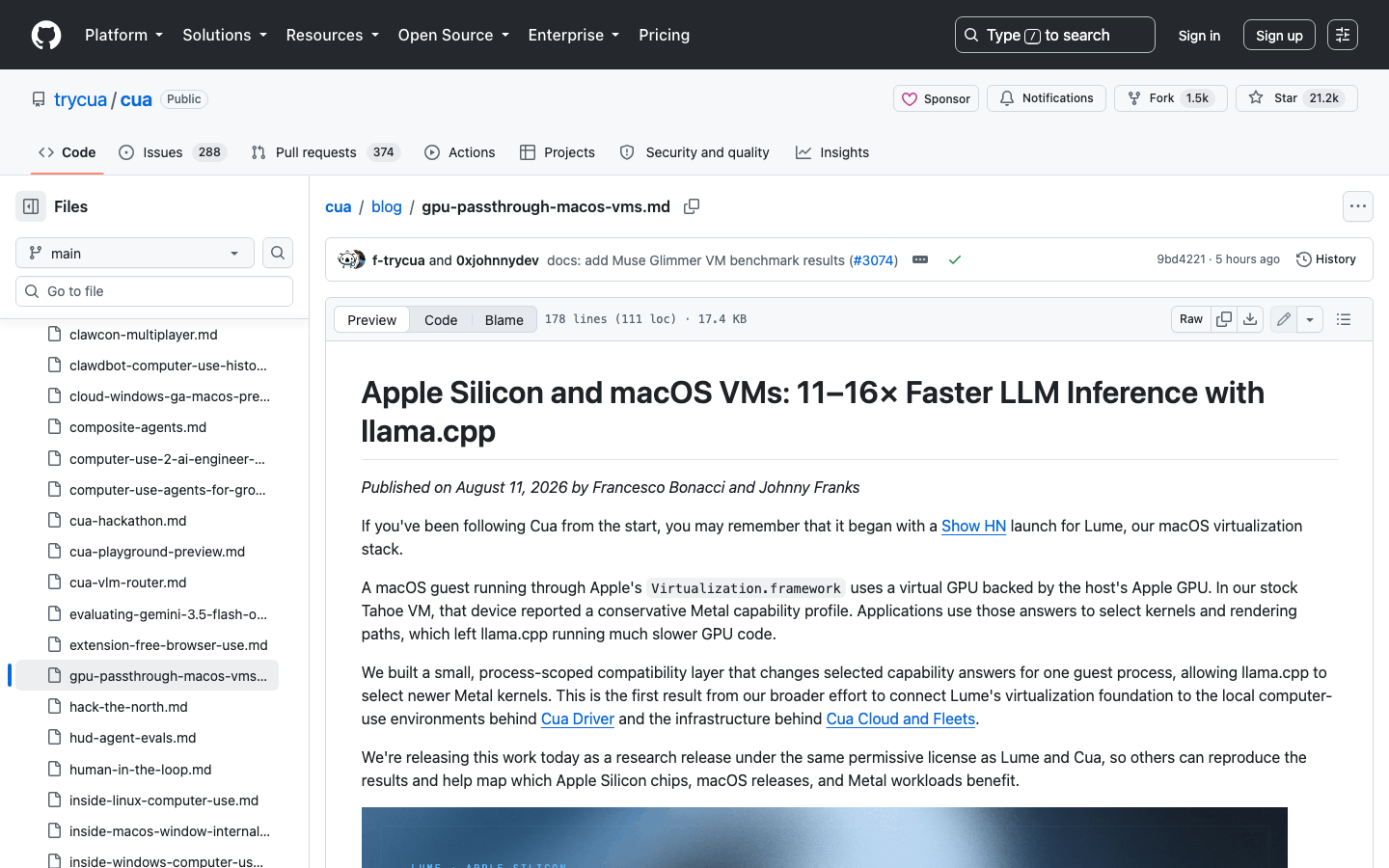Show the green check commit status

coord(955,259)
